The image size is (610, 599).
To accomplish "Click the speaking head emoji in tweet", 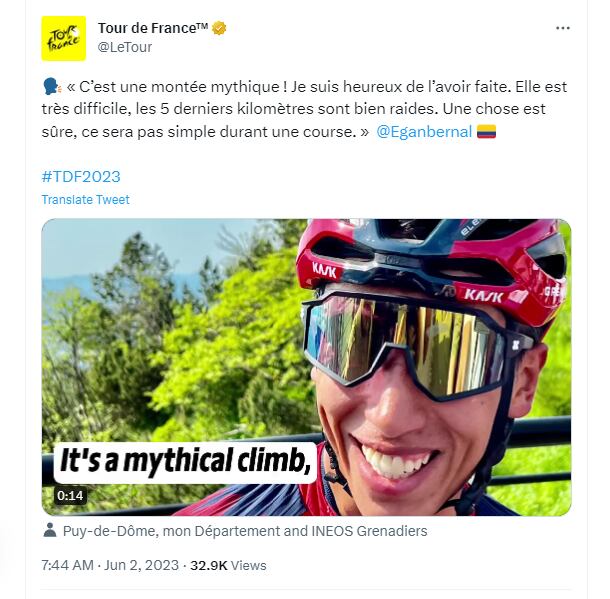I will [50, 87].
